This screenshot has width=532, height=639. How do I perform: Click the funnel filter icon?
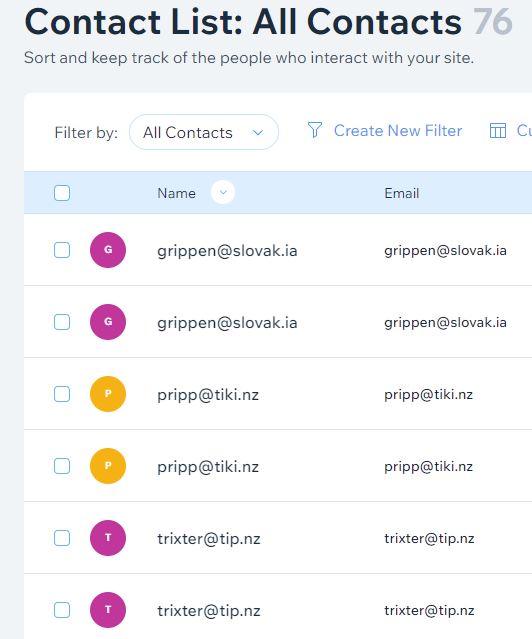[315, 130]
